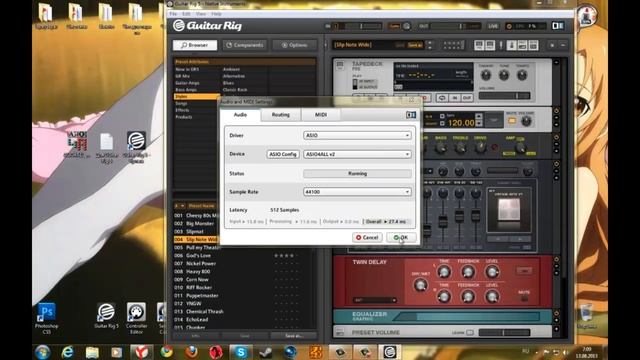Click the OK button
The width and height of the screenshot is (640, 360).
(x=401, y=238)
